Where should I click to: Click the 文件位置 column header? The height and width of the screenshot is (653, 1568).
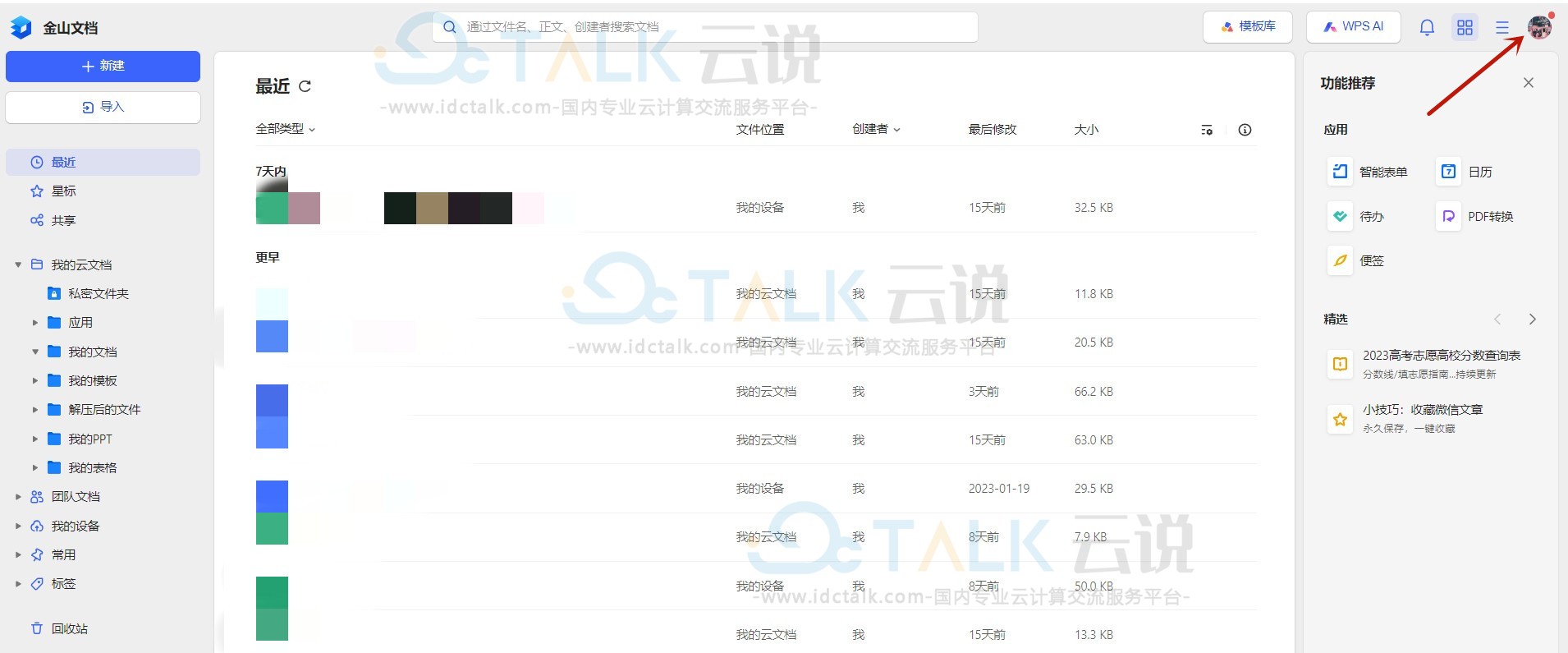[760, 129]
